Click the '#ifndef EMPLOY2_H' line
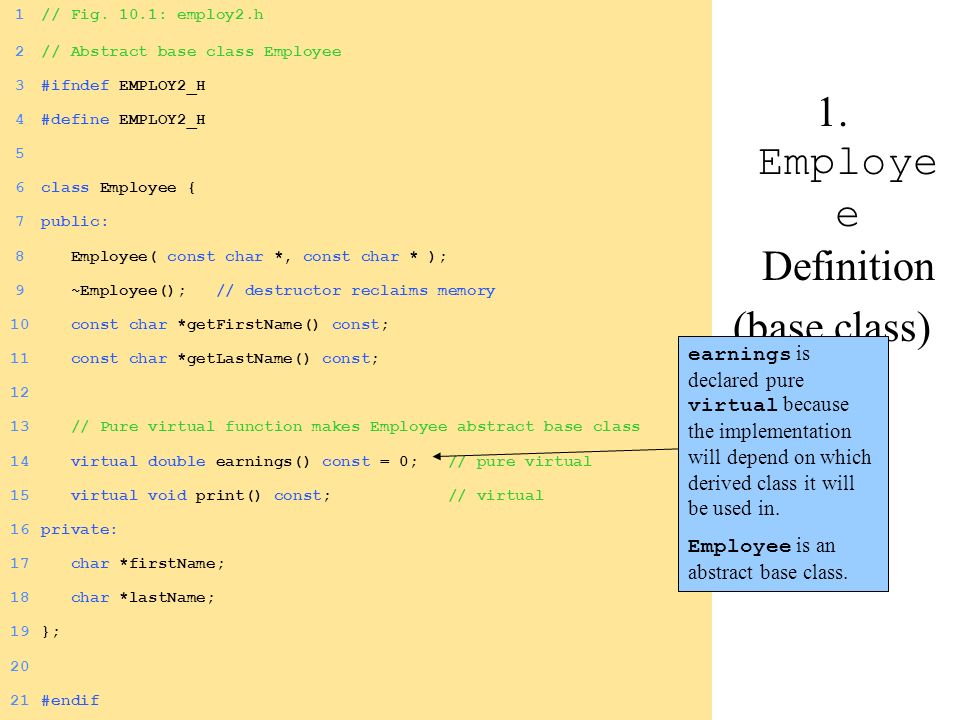The height and width of the screenshot is (720, 960). tap(123, 86)
